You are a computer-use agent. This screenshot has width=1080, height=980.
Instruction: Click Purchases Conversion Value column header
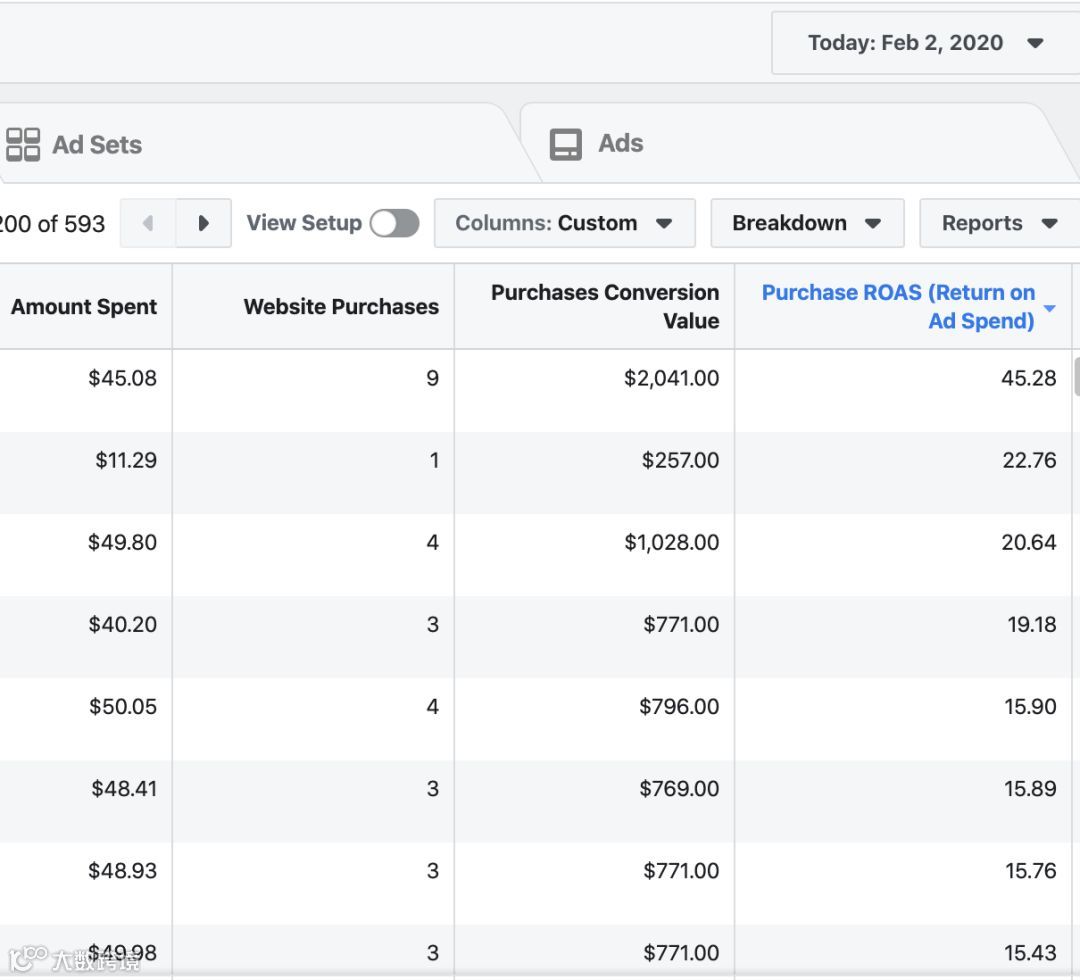604,306
